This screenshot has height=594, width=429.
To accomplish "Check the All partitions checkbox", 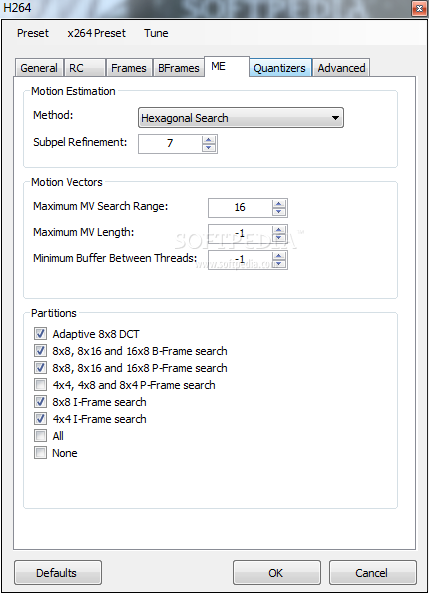I will point(41,436).
